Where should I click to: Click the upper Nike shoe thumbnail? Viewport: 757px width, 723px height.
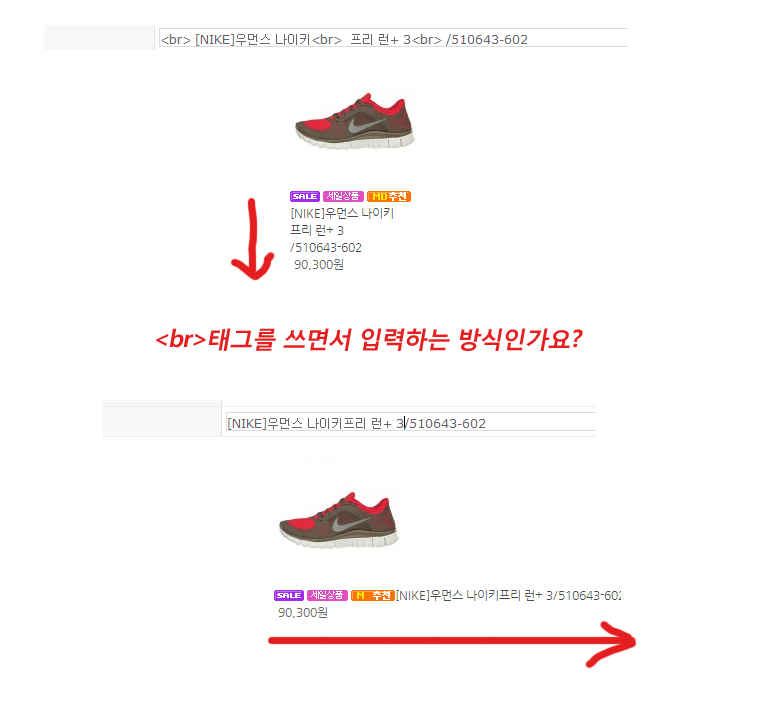(356, 121)
